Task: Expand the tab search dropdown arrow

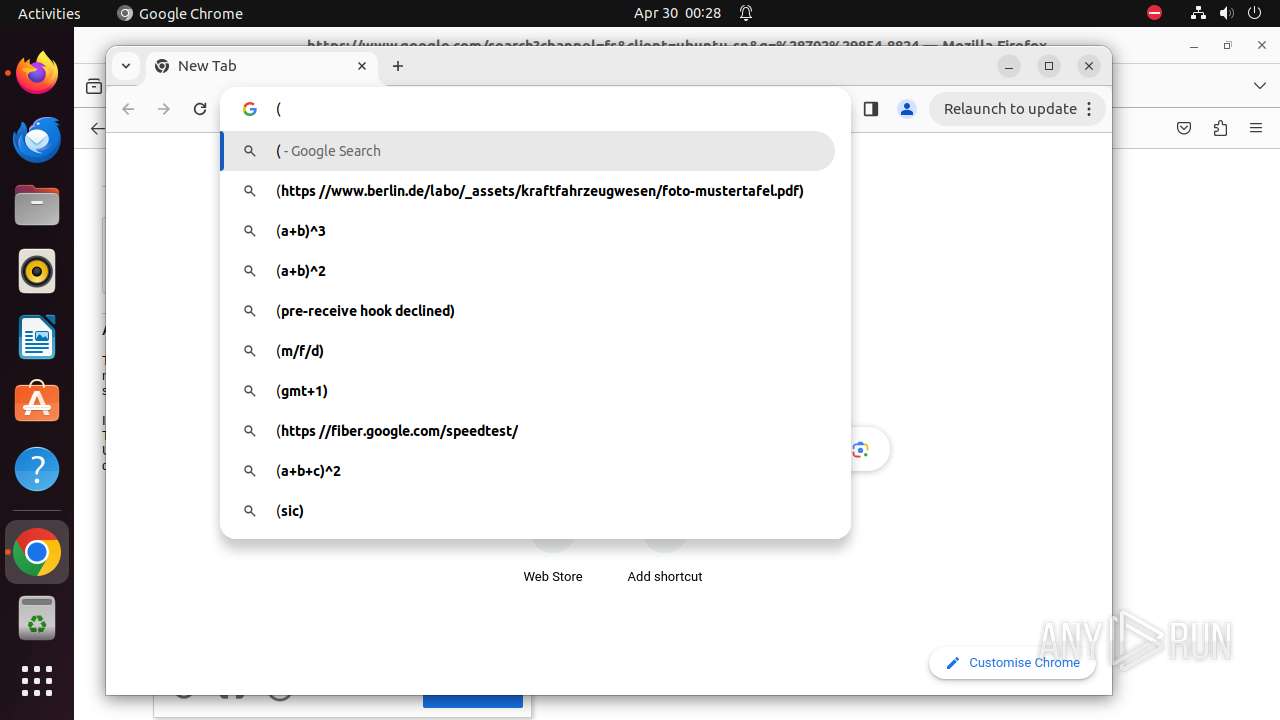Action: (125, 66)
